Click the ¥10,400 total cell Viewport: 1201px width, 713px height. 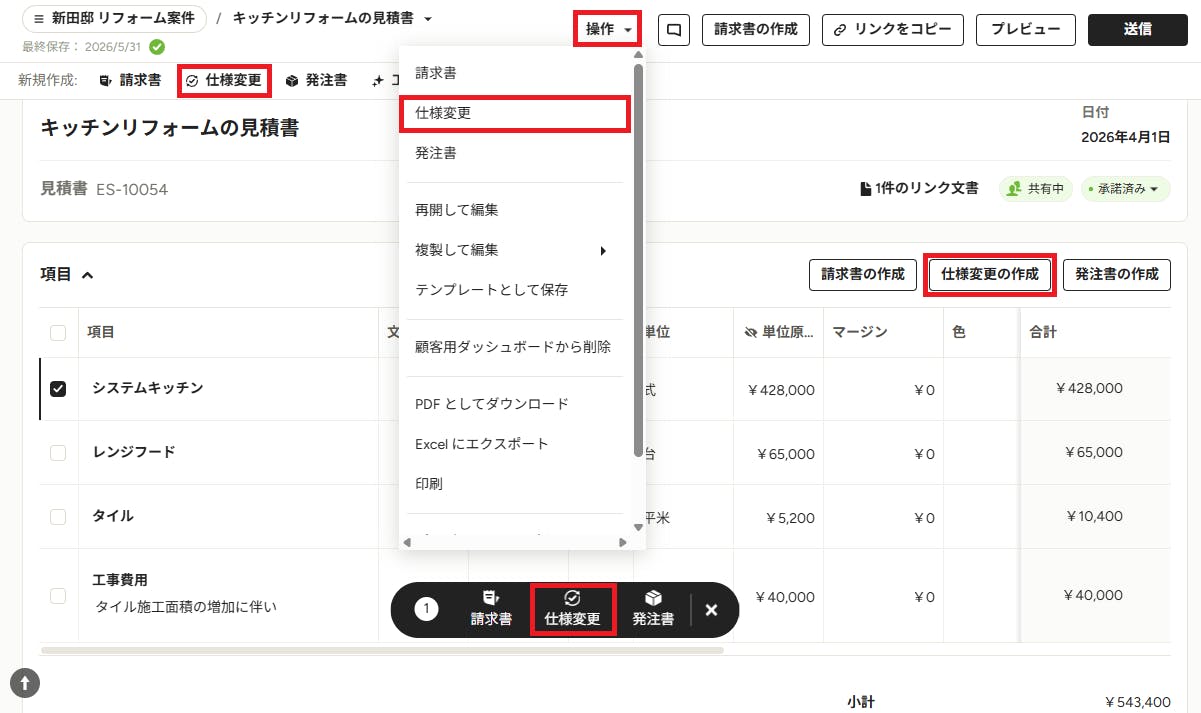pyautogui.click(x=1093, y=517)
